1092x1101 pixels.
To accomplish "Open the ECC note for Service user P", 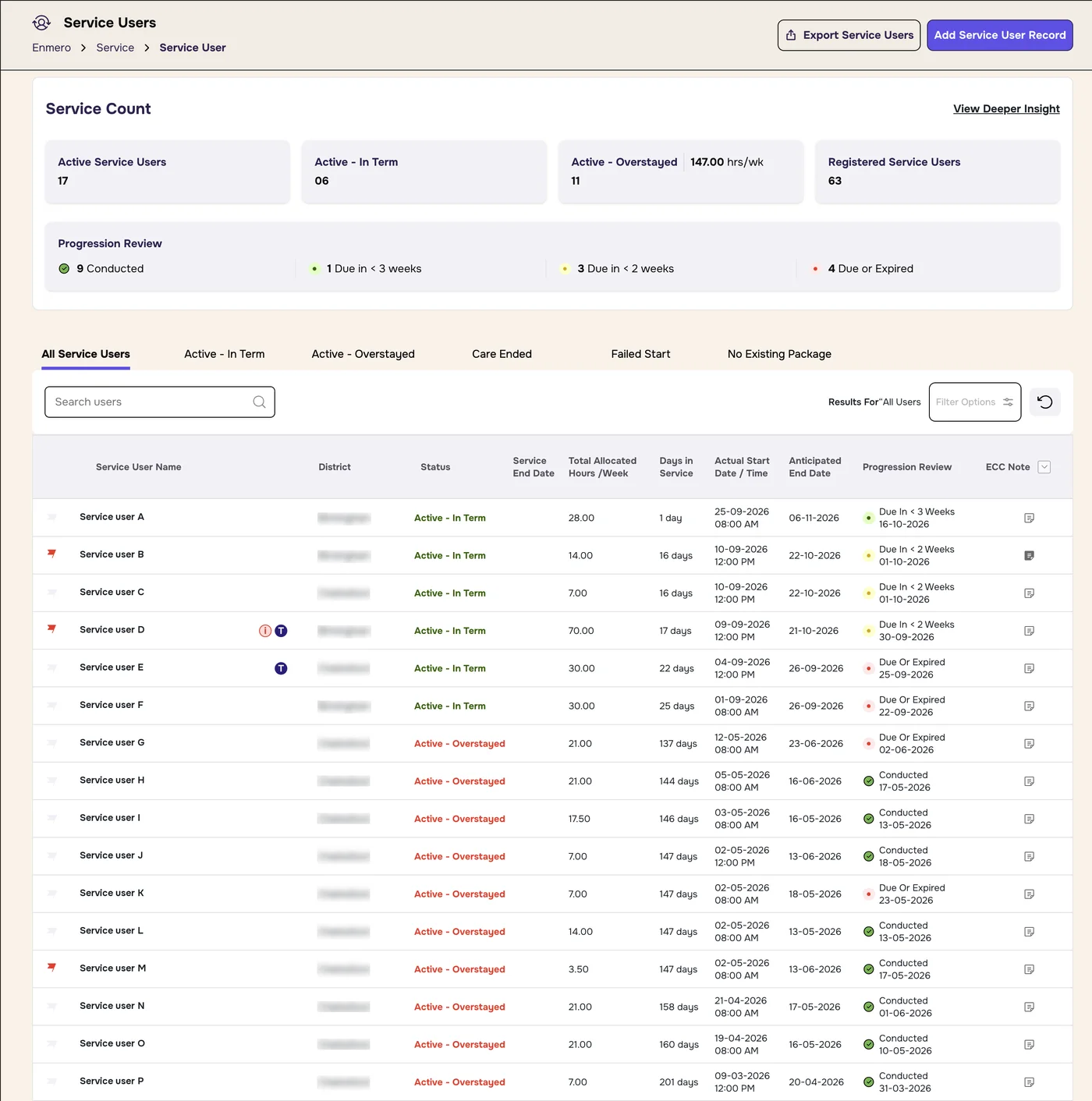I will click(x=1029, y=1082).
